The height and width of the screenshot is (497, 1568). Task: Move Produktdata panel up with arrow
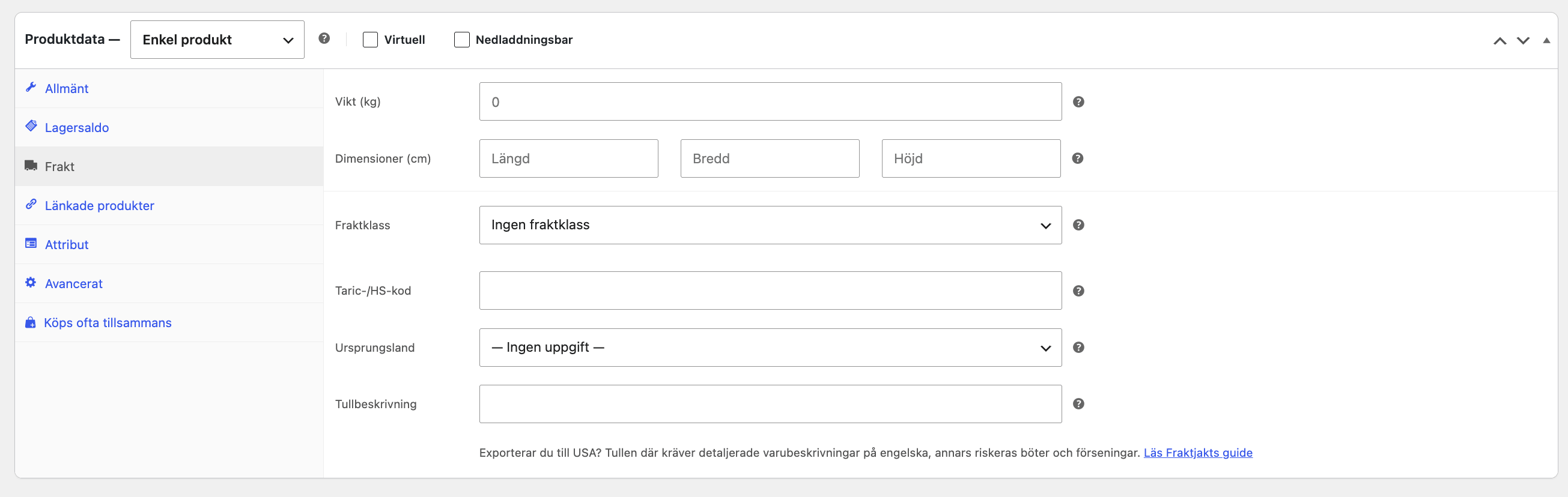click(1500, 41)
